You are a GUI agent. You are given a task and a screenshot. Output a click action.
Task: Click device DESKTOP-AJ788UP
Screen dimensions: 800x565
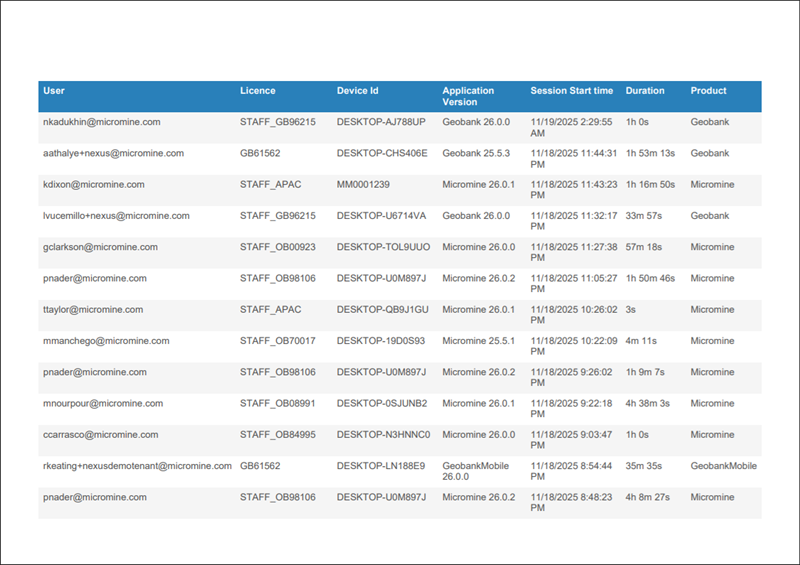click(x=381, y=122)
